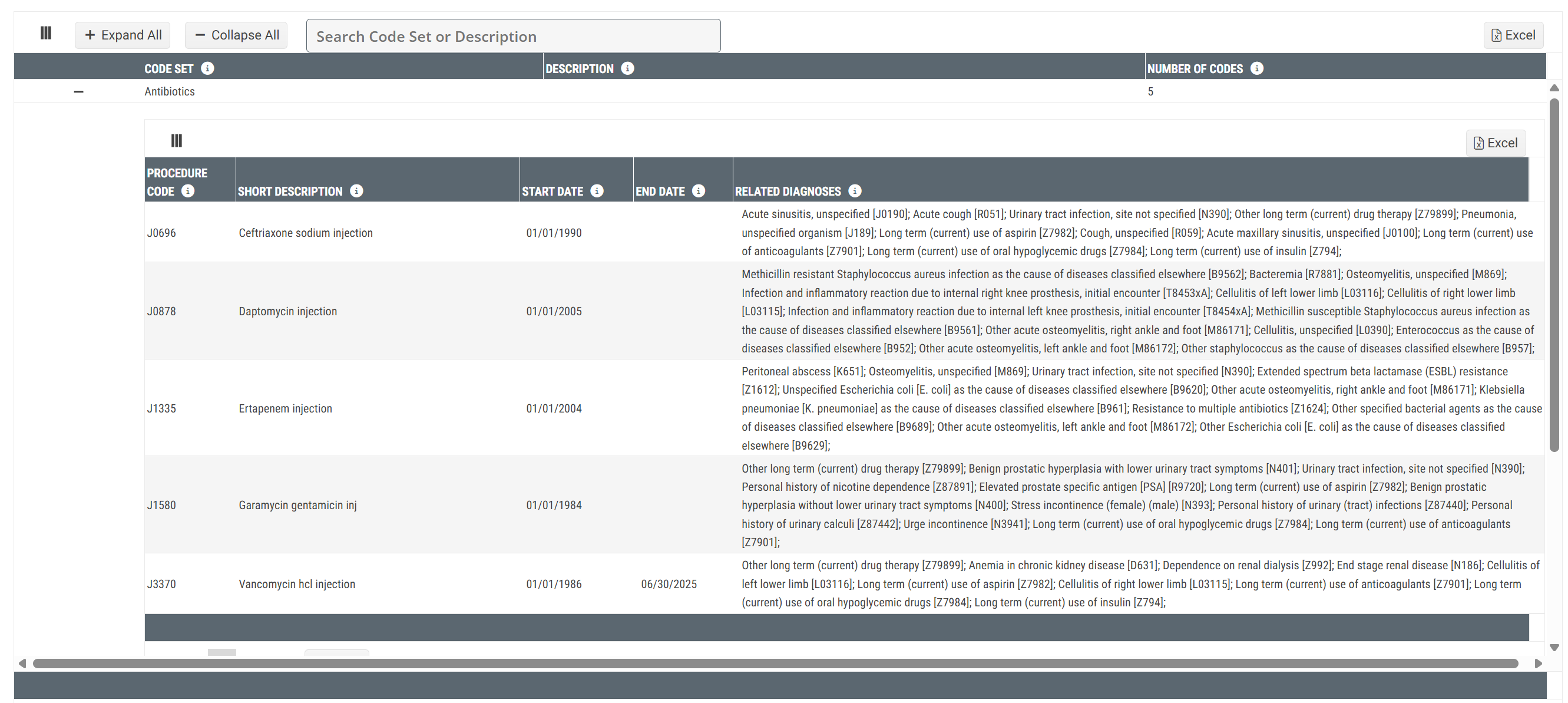Export top-level table with Excel button

coord(1513,35)
